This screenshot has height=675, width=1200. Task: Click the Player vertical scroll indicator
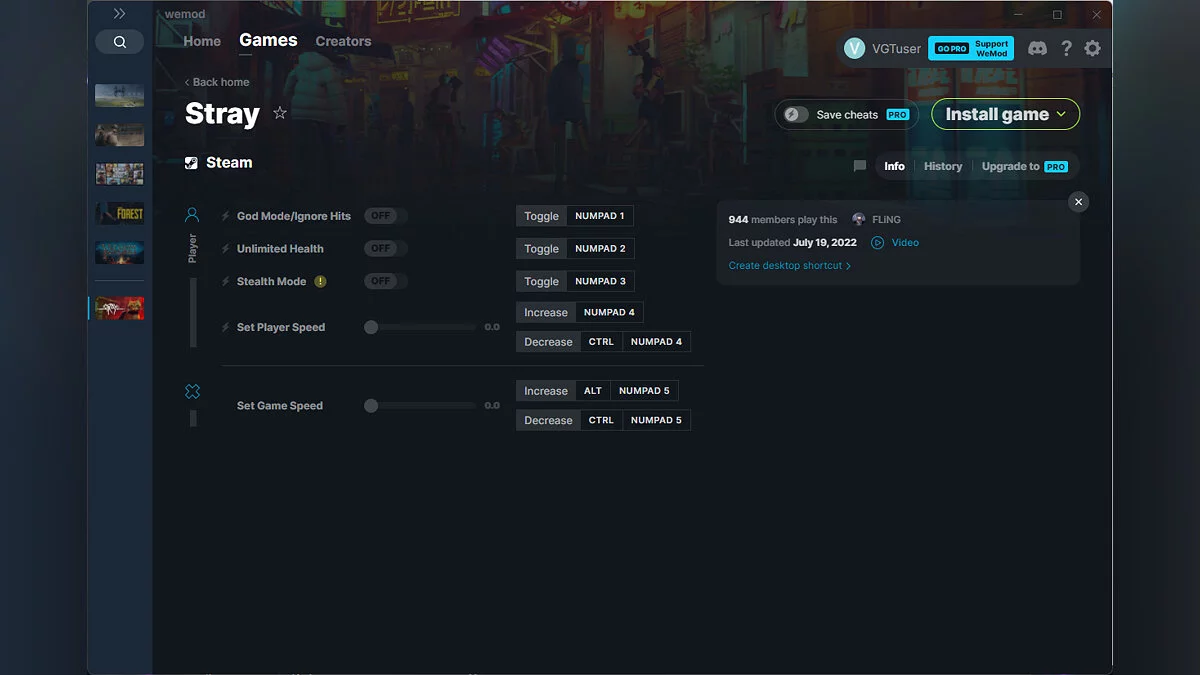click(193, 312)
